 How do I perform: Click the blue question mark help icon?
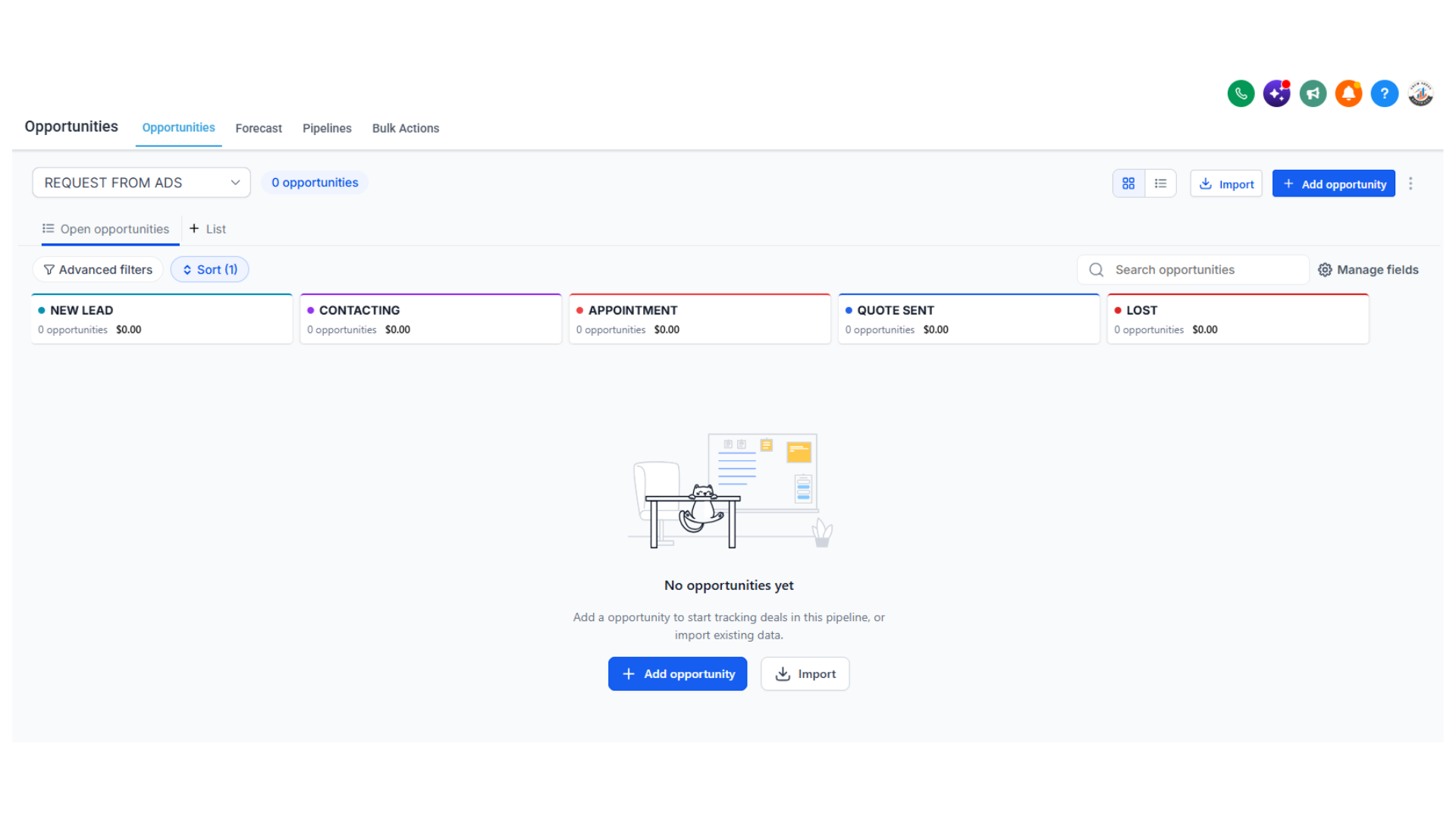point(1385,94)
